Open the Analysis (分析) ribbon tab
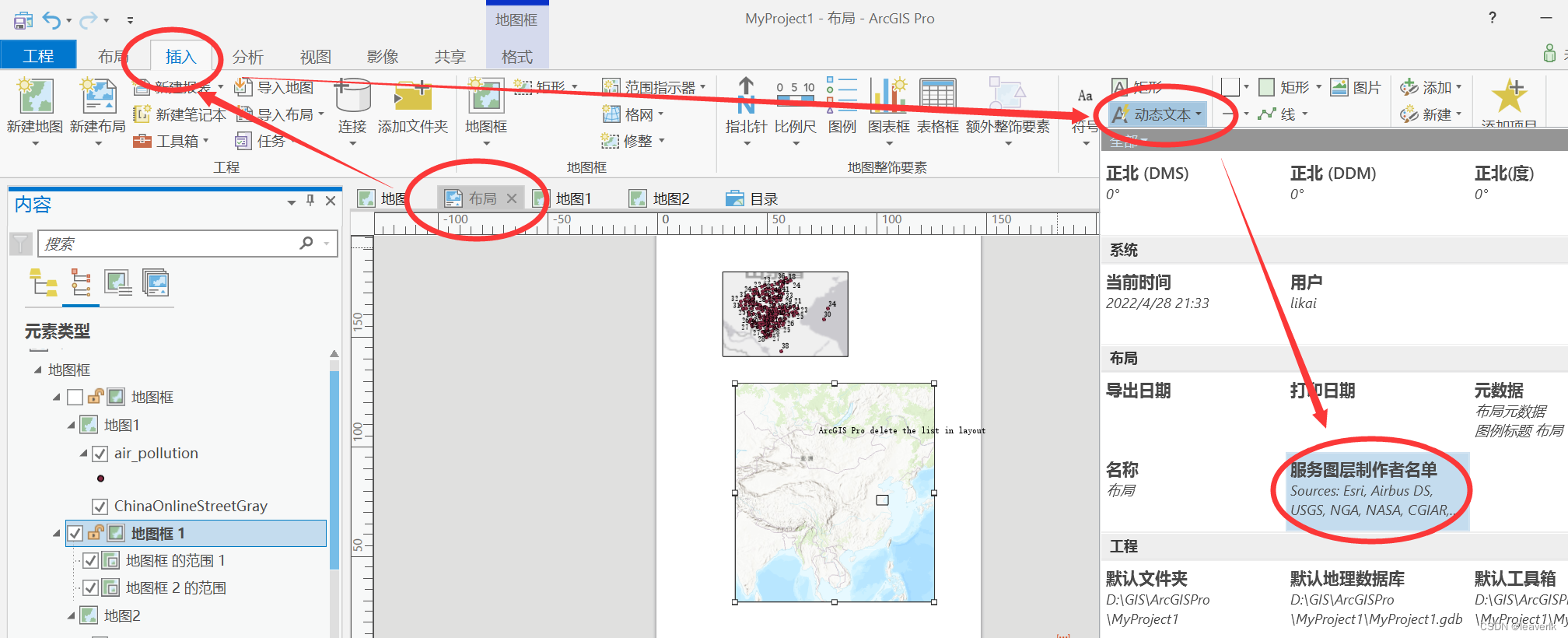1568x638 pixels. coord(248,57)
